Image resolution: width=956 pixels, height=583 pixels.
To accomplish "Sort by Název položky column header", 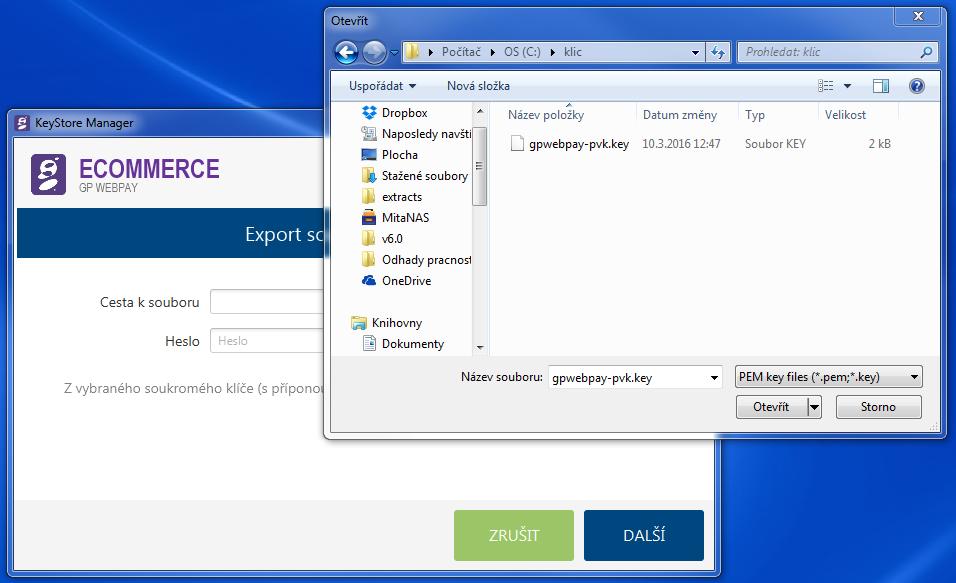I will (x=546, y=115).
